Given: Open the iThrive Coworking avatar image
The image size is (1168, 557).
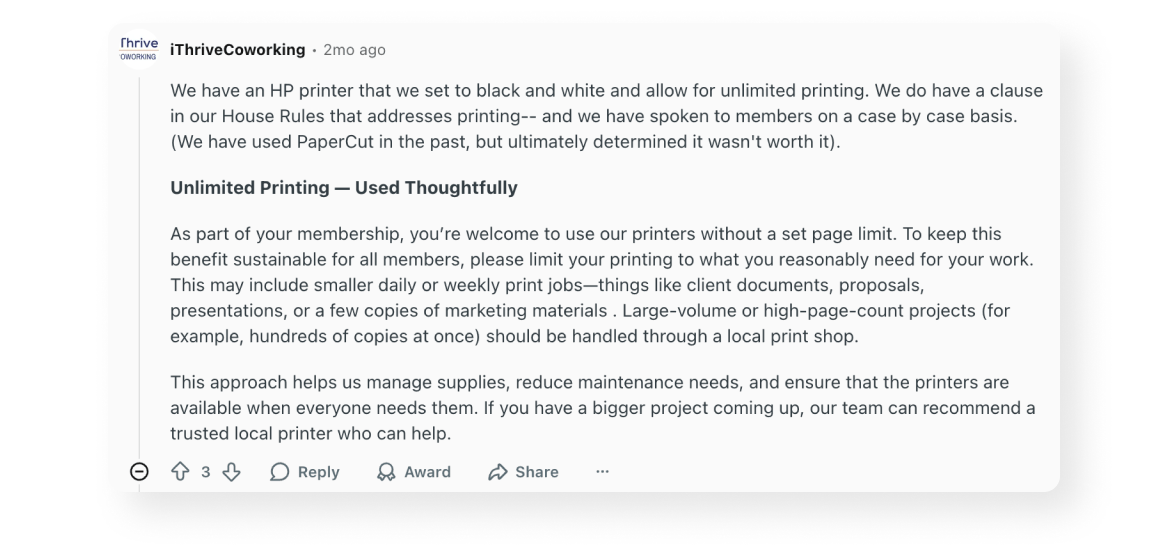Looking at the screenshot, I should pos(139,49).
